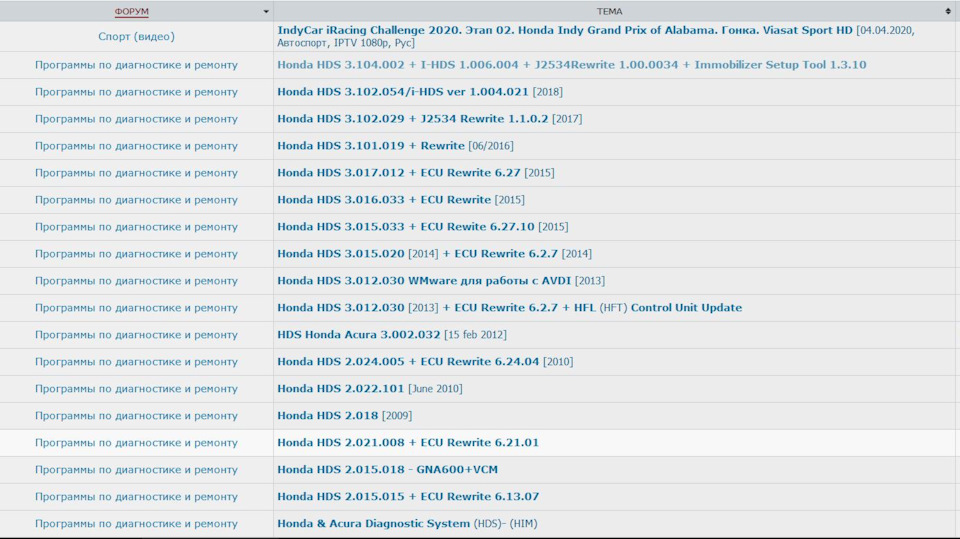Open forum link in the Honda & Acura Diagnostic row
Screen dimensions: 960x539
(x=137, y=522)
